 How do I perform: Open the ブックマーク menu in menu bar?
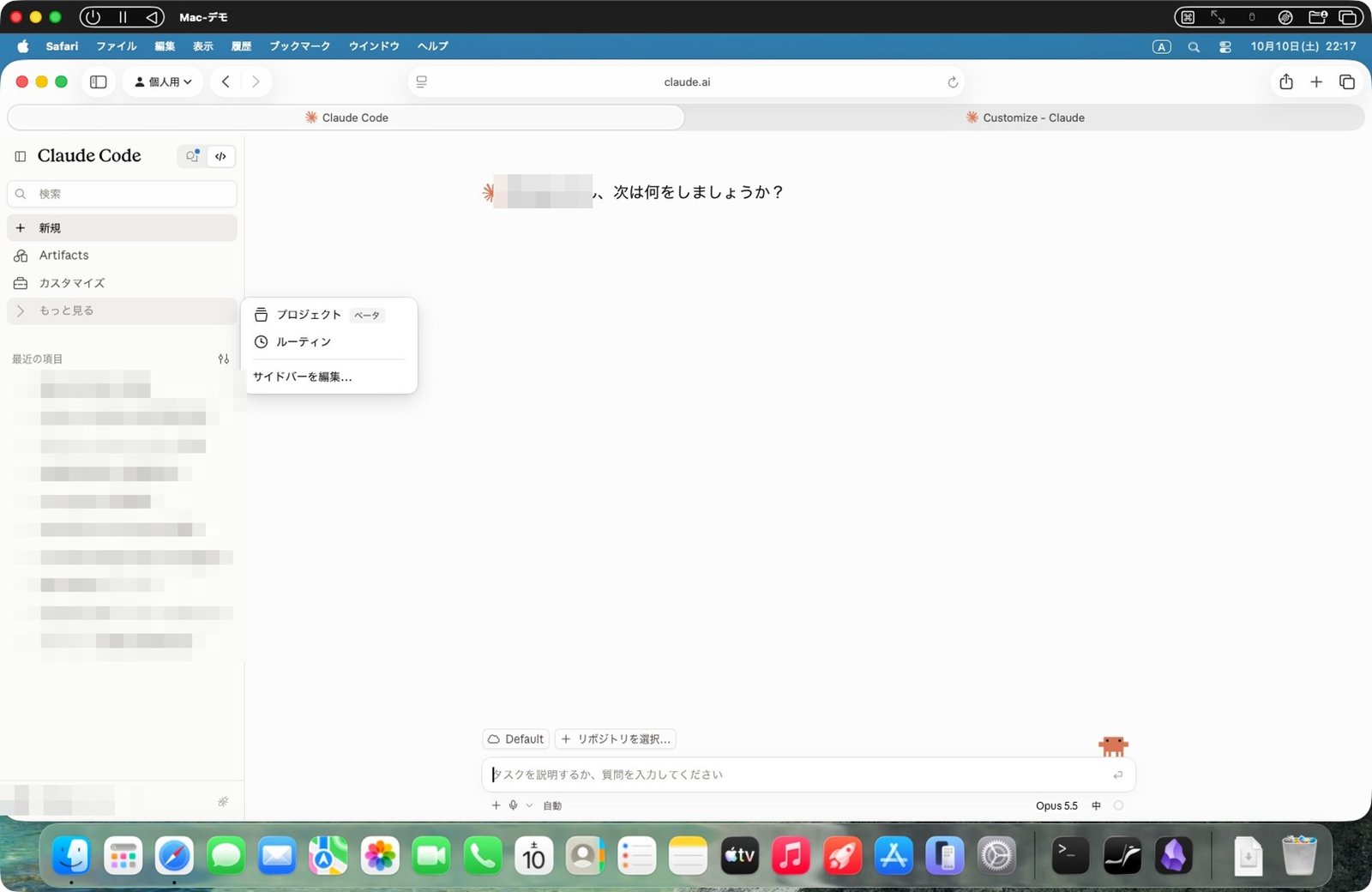[x=299, y=46]
